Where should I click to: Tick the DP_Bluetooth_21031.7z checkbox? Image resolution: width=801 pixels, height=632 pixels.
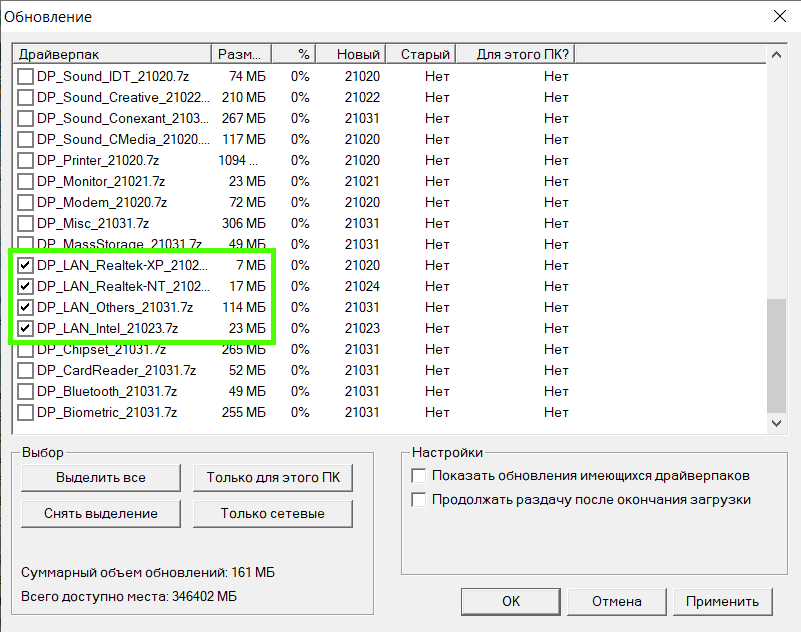pyautogui.click(x=25, y=391)
